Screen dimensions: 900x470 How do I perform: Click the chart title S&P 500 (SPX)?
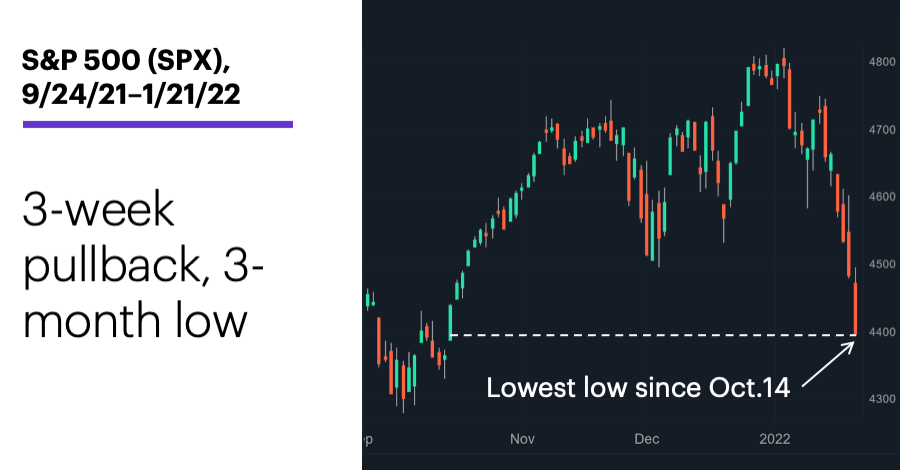[126, 60]
